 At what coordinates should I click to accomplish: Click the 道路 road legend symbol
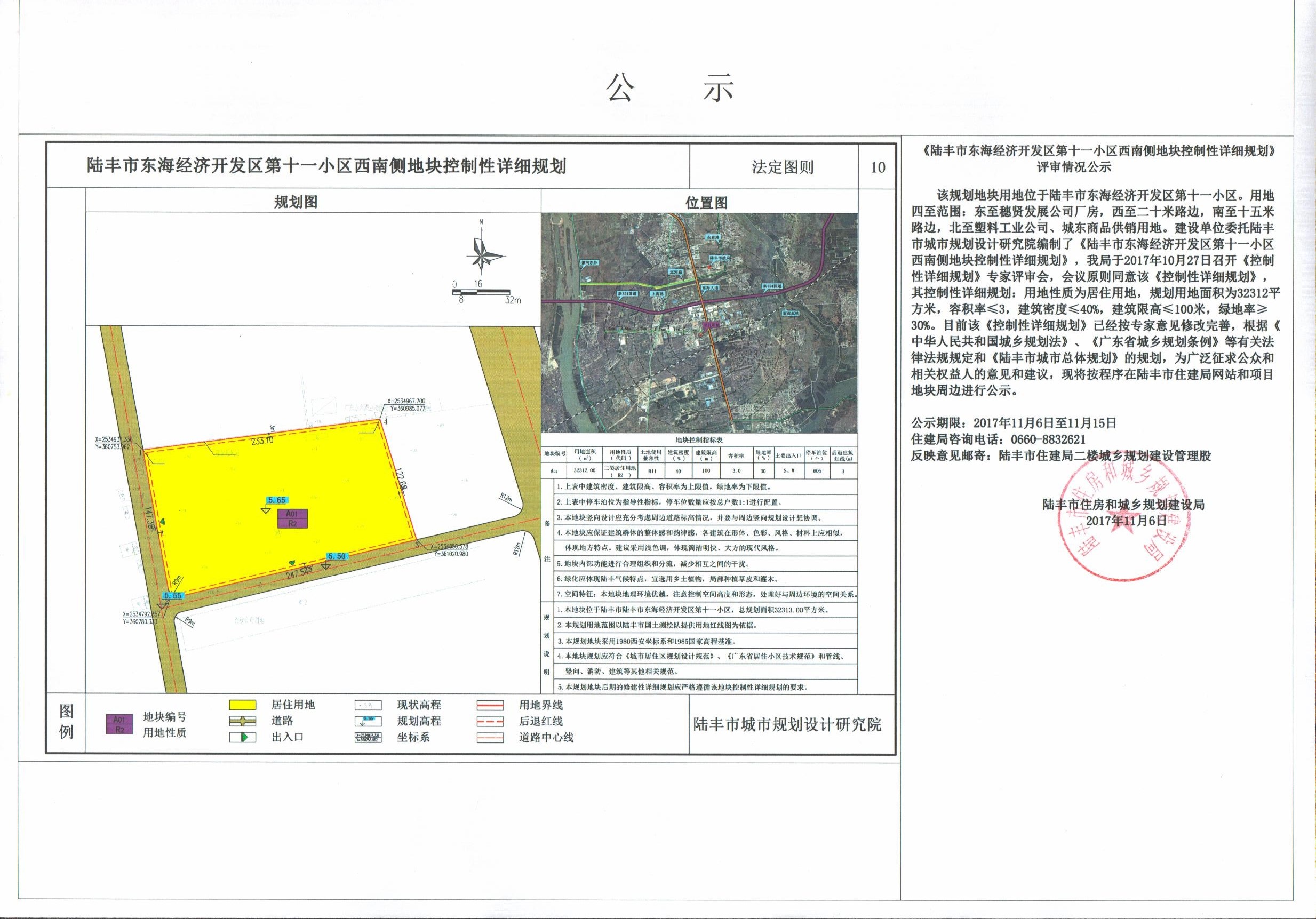pos(242,721)
